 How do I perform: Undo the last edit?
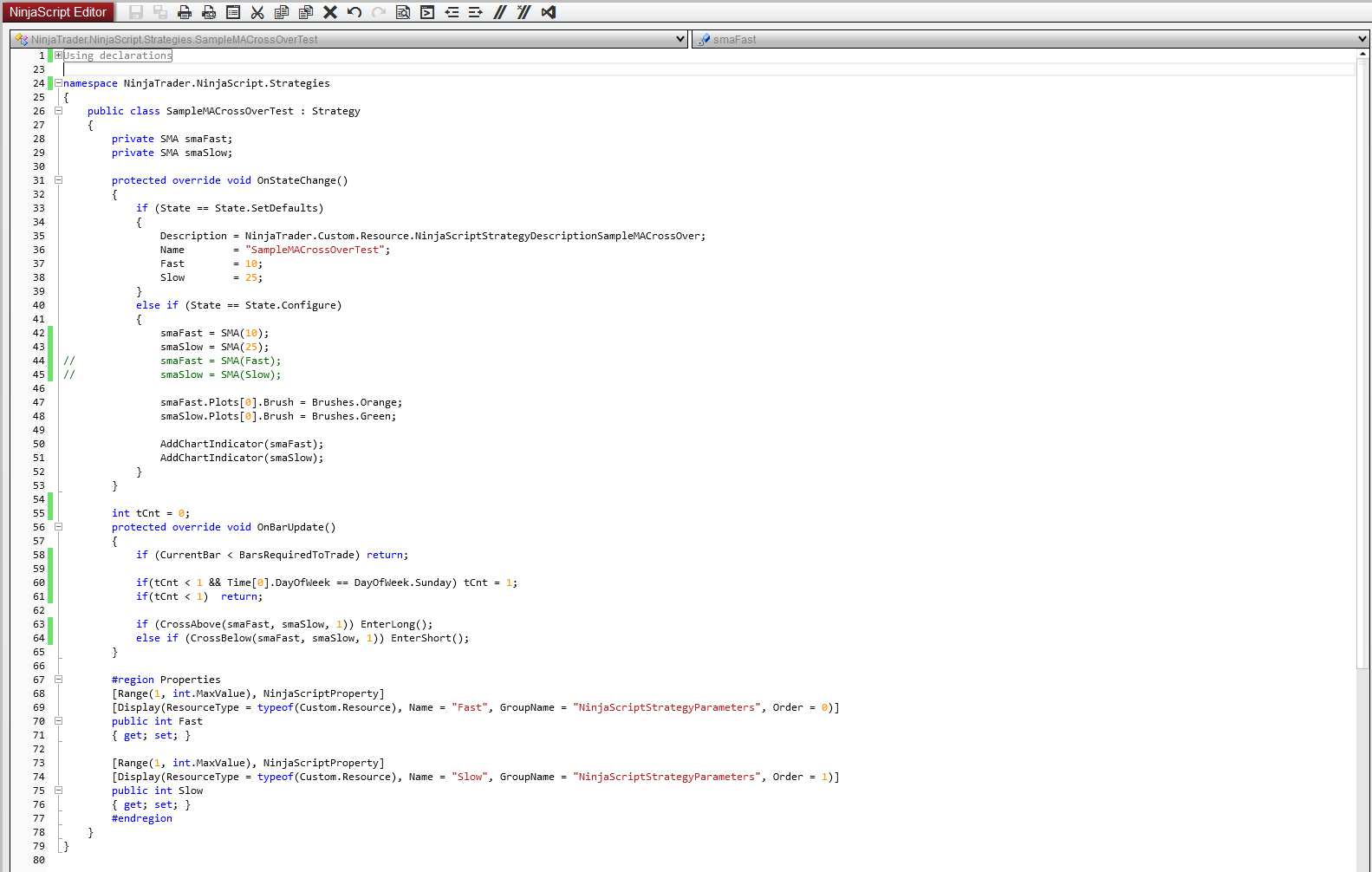354,12
